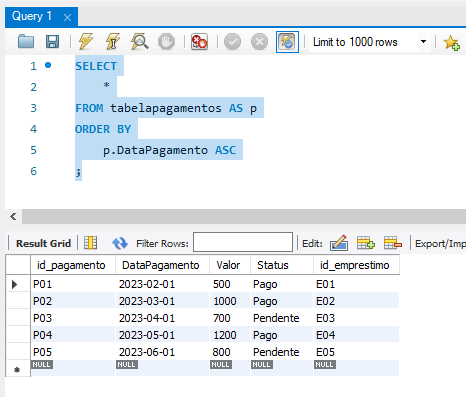The width and height of the screenshot is (466, 397).
Task: Edit current row pencil icon
Action: click(339, 243)
